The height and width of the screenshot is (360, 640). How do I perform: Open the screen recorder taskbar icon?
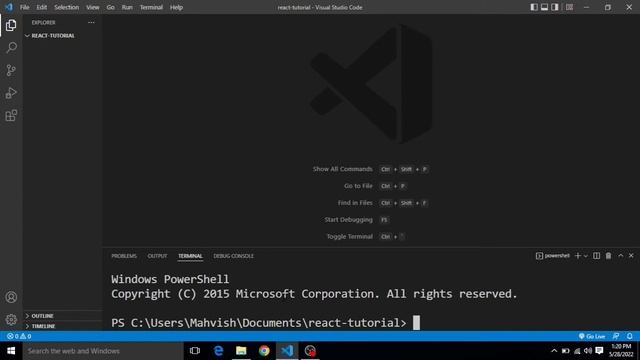coord(310,351)
